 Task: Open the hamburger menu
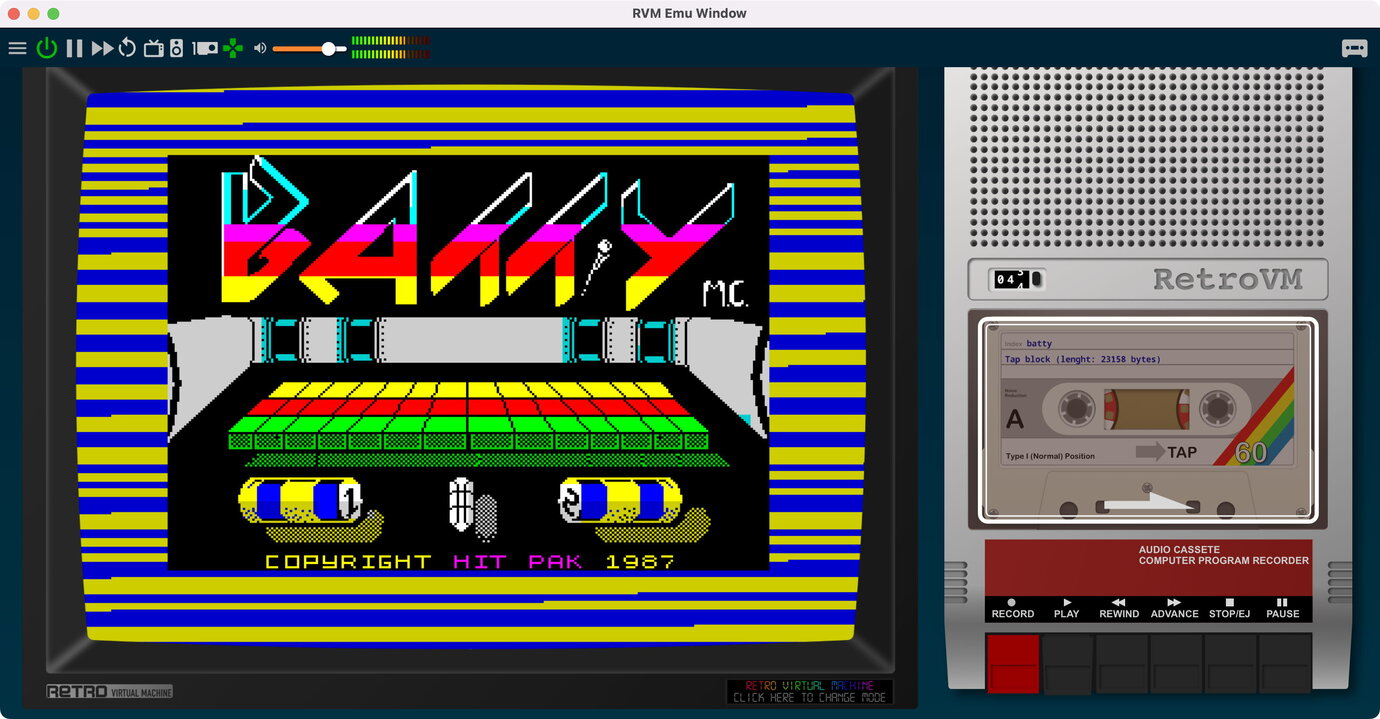click(17, 47)
